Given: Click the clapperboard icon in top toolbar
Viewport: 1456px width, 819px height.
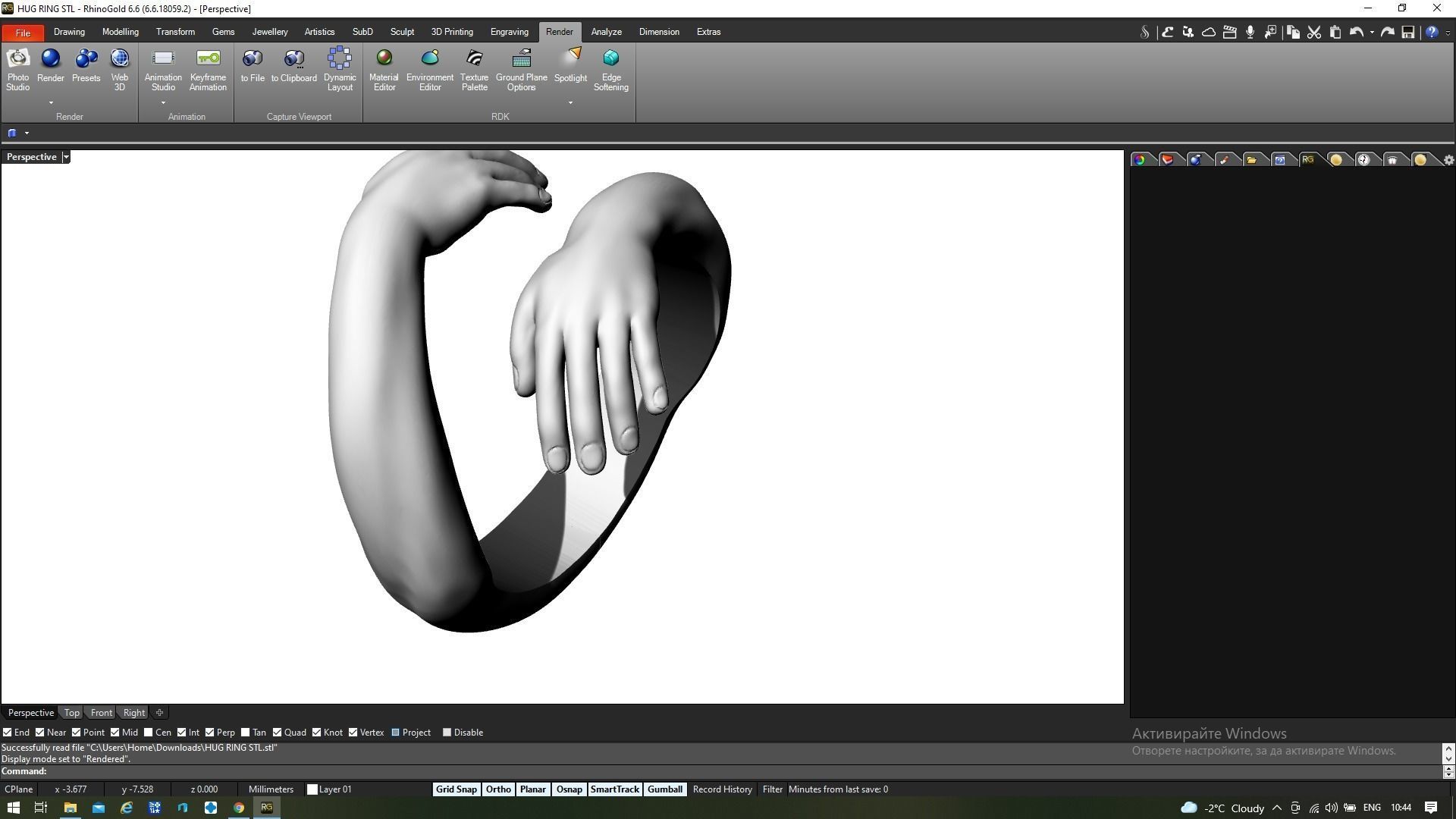Looking at the screenshot, I should 1229,32.
